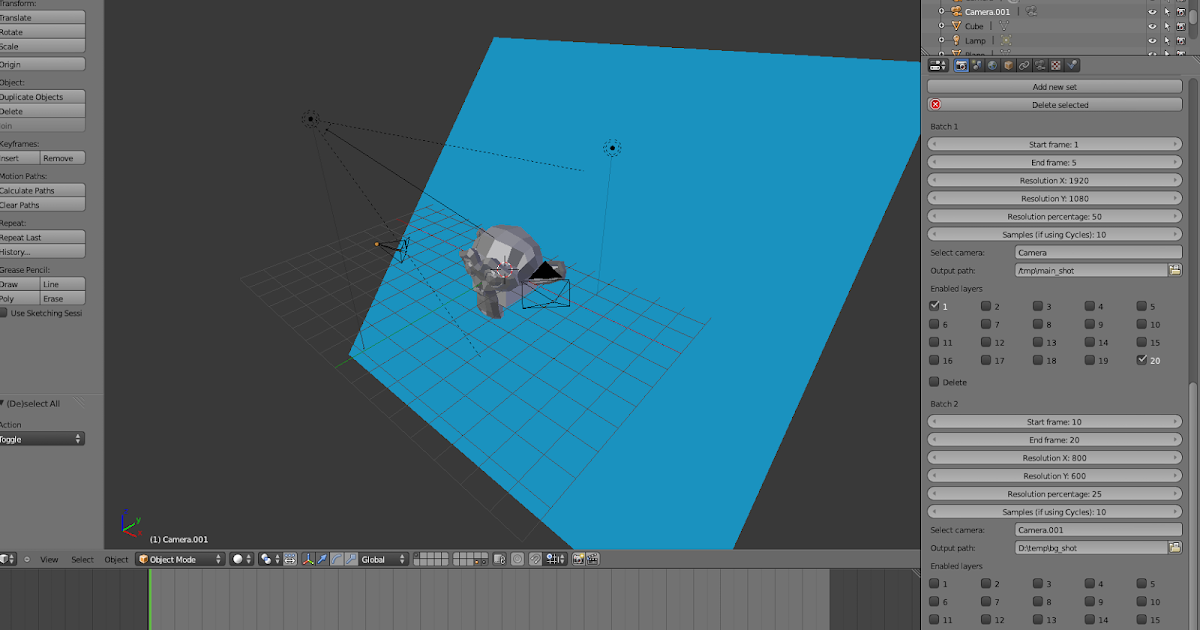This screenshot has height=630, width=1200.
Task: Open the Render properties tab (camera icon)
Action: 961,64
